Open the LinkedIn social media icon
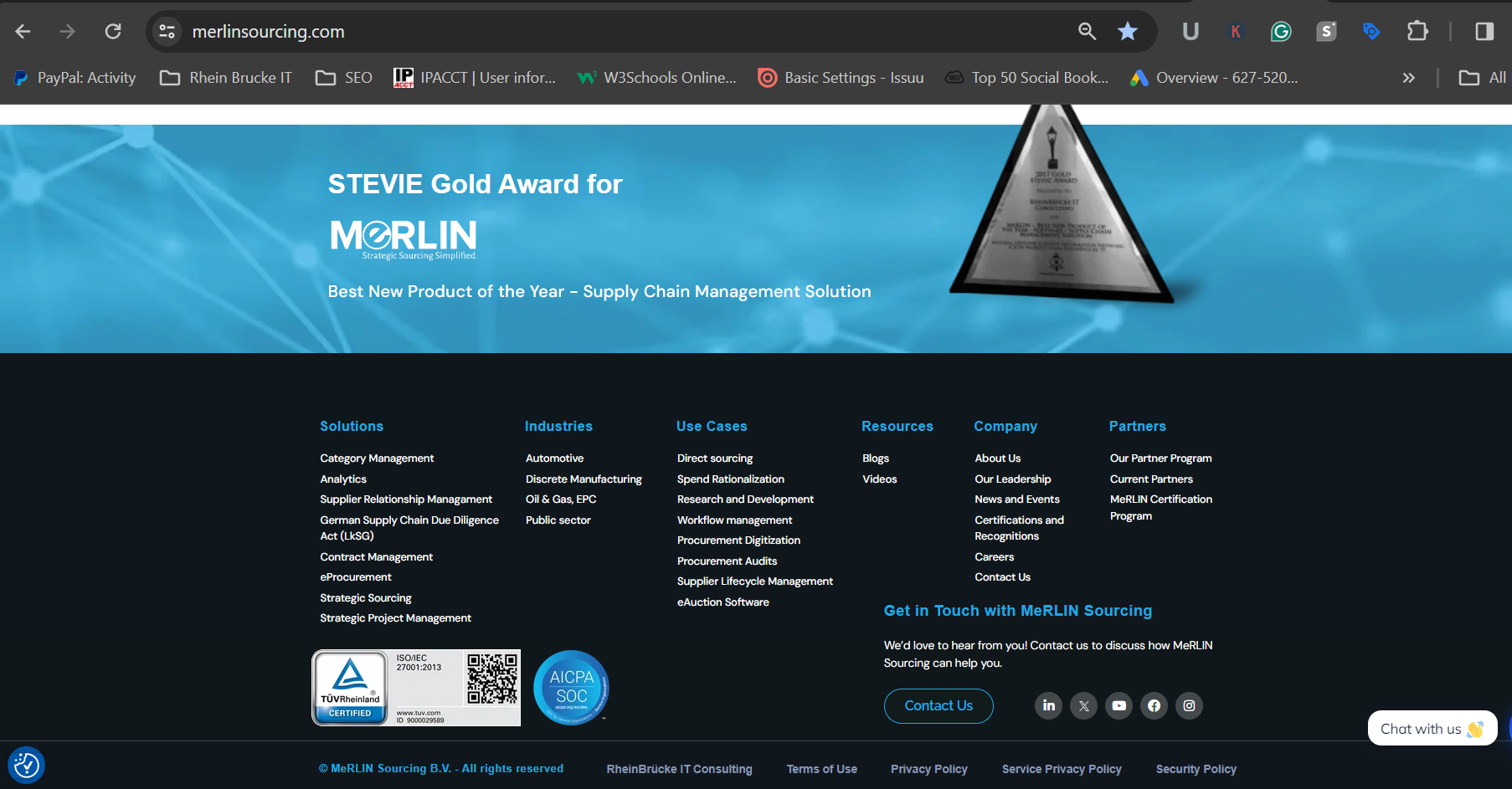Screen dimensions: 1512x789 (1048, 705)
